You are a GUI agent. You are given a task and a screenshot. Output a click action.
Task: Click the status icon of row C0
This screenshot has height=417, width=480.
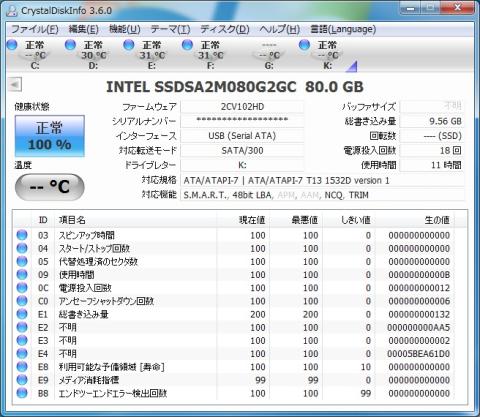point(22,301)
